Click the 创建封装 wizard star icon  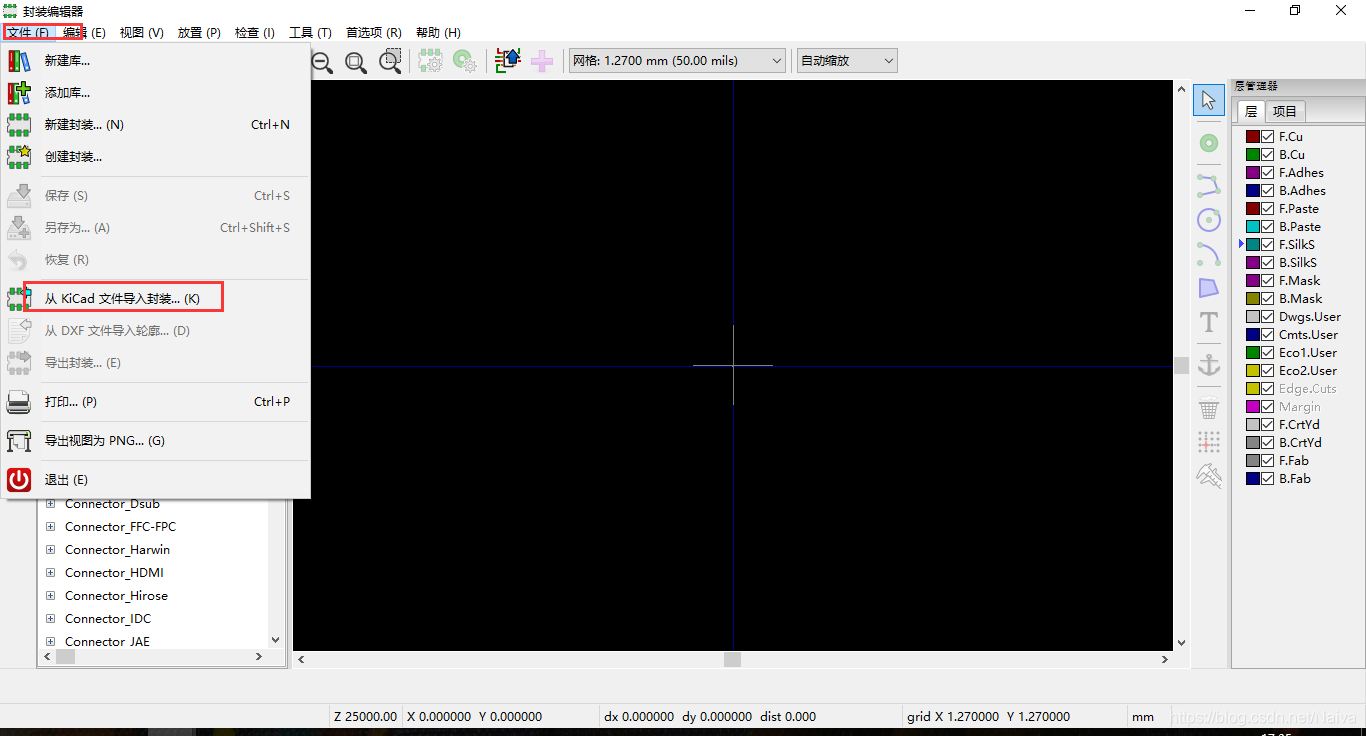point(19,157)
